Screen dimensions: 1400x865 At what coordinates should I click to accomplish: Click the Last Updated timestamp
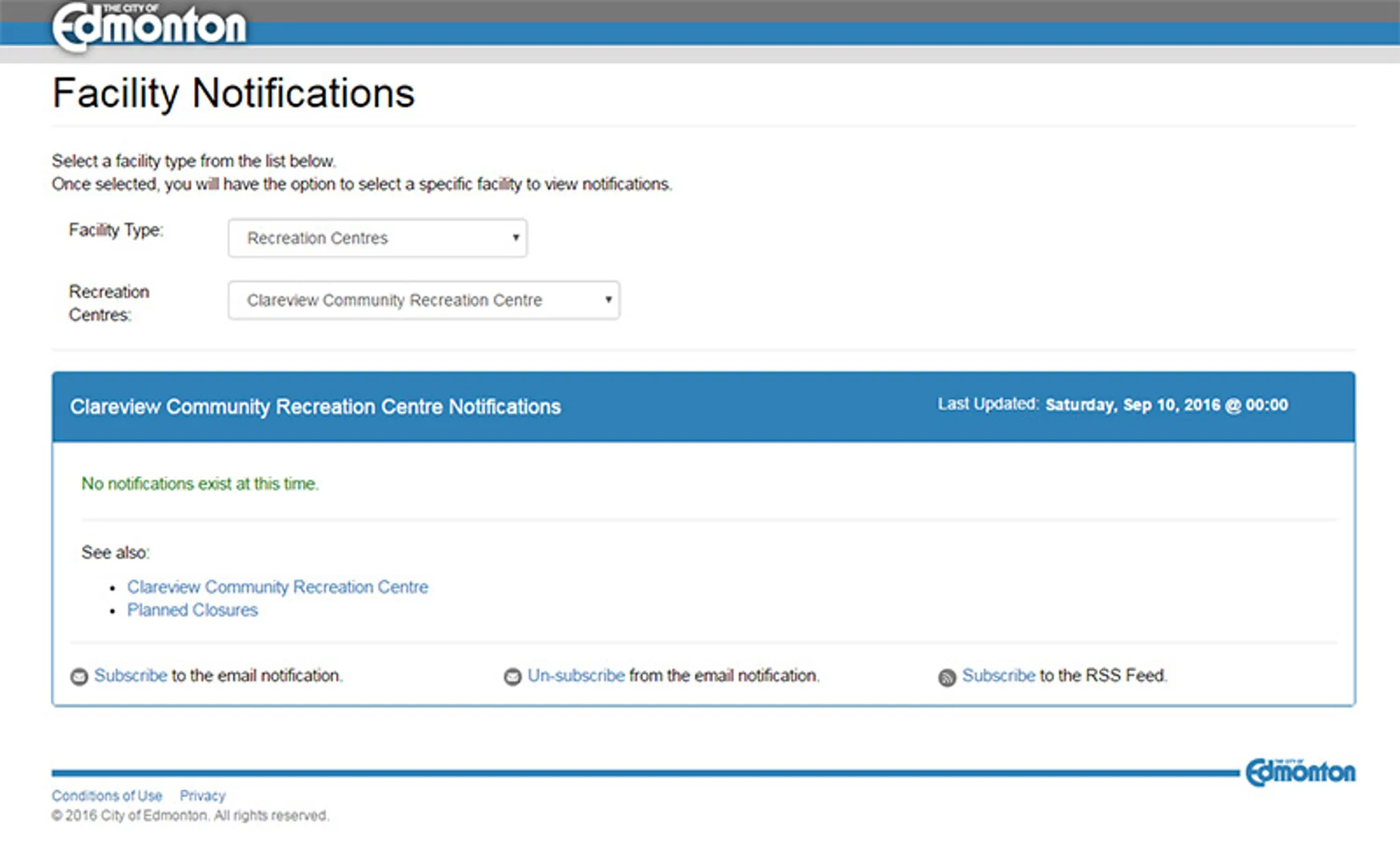coord(1166,405)
